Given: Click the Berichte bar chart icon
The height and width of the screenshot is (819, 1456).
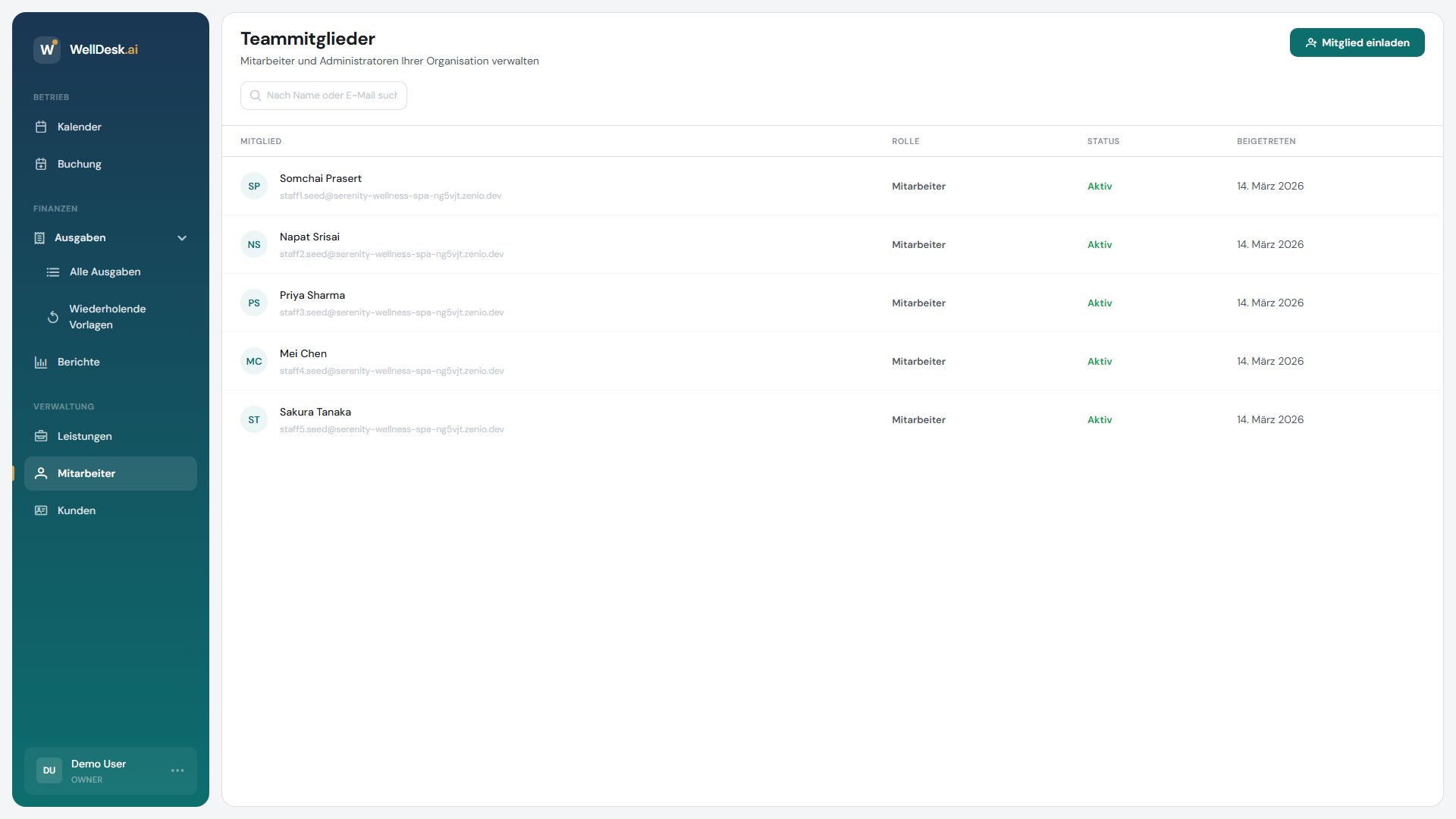Looking at the screenshot, I should pyautogui.click(x=41, y=362).
